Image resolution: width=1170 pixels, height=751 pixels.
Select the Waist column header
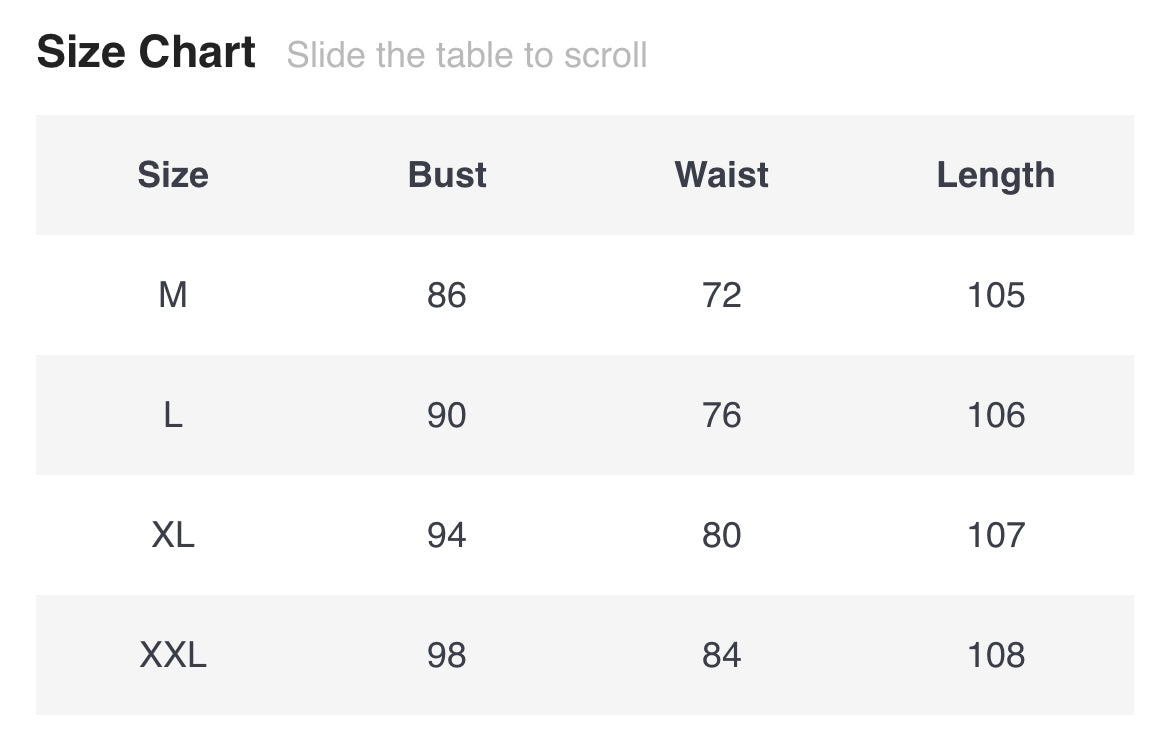click(x=721, y=175)
